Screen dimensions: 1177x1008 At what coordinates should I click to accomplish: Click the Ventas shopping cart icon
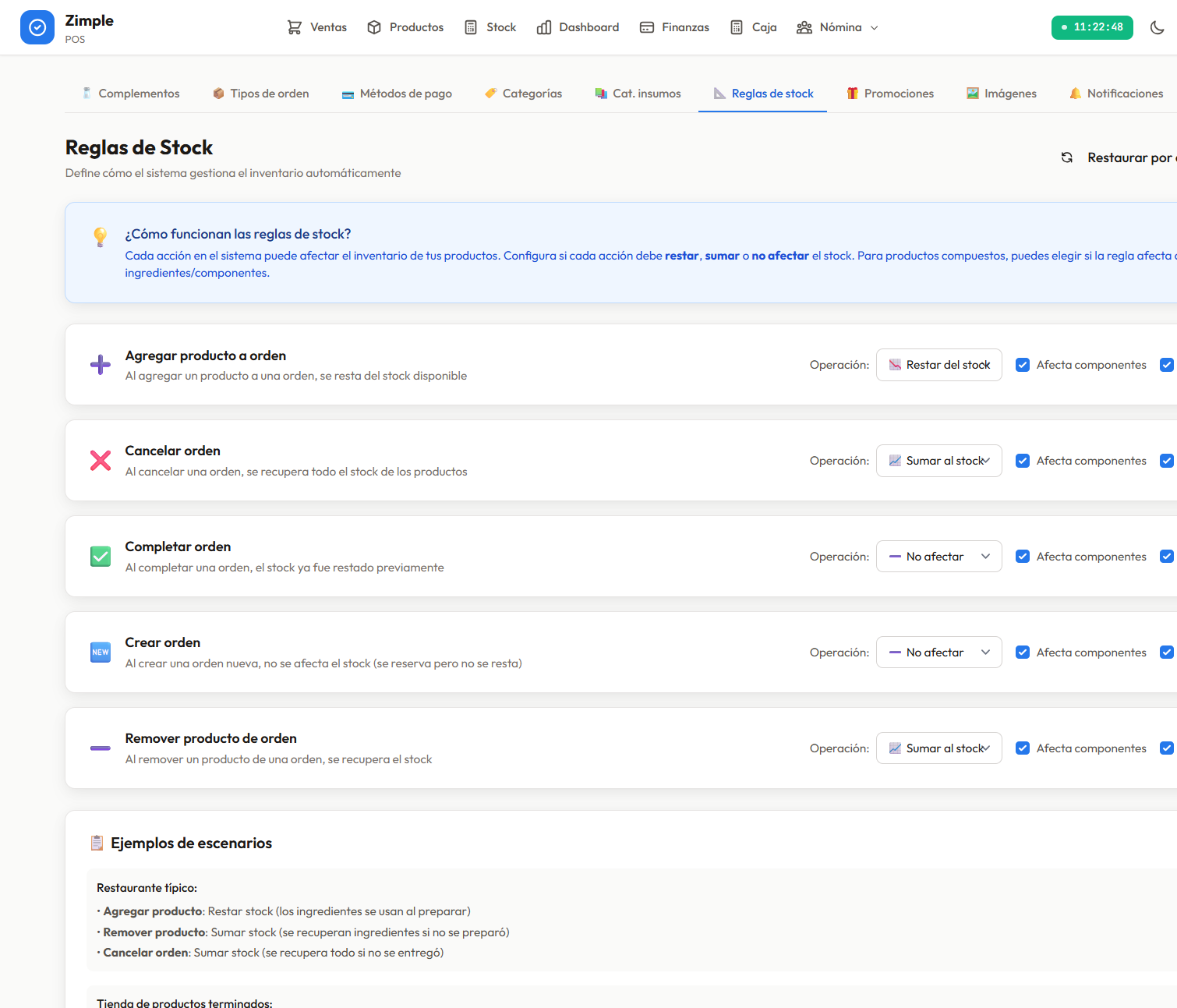295,27
